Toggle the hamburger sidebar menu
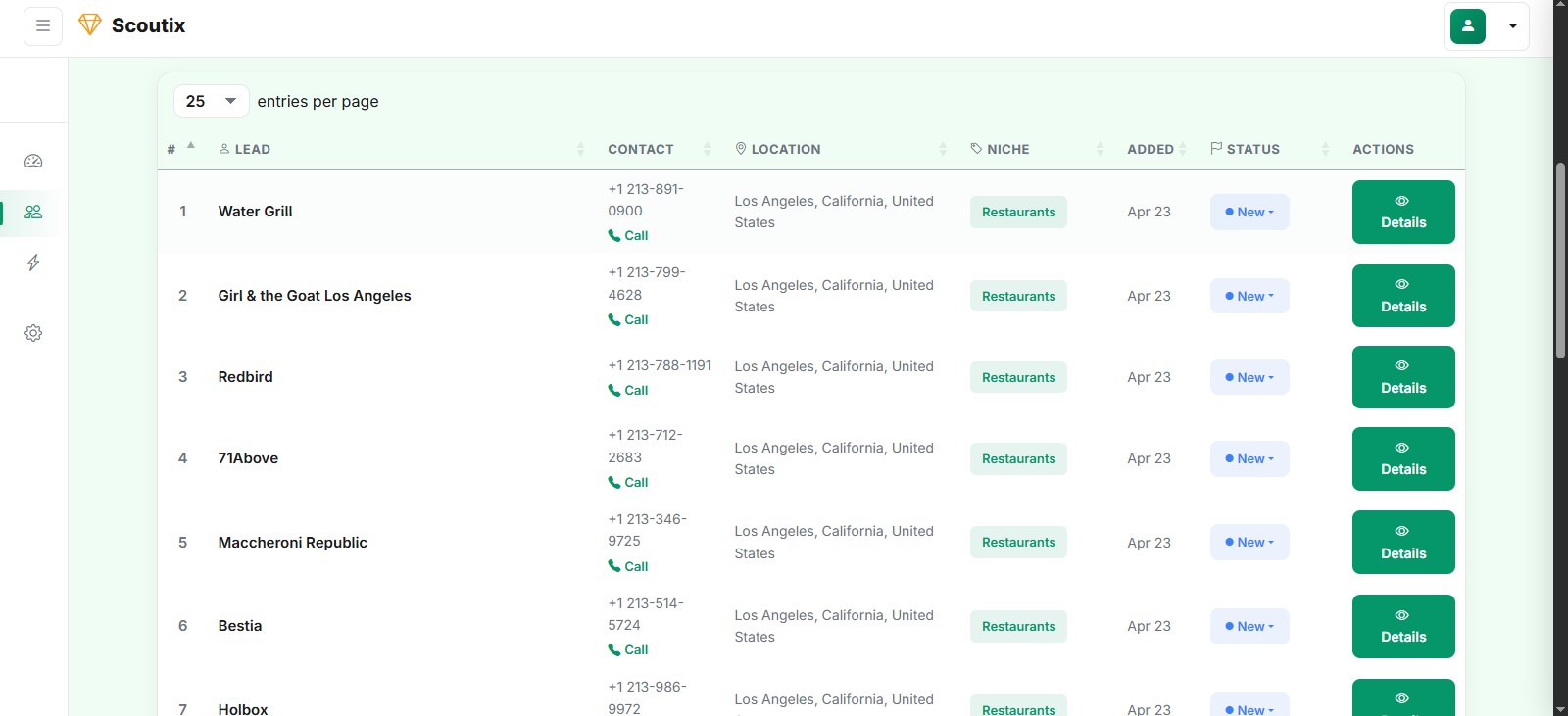The height and width of the screenshot is (716, 1568). 43,26
